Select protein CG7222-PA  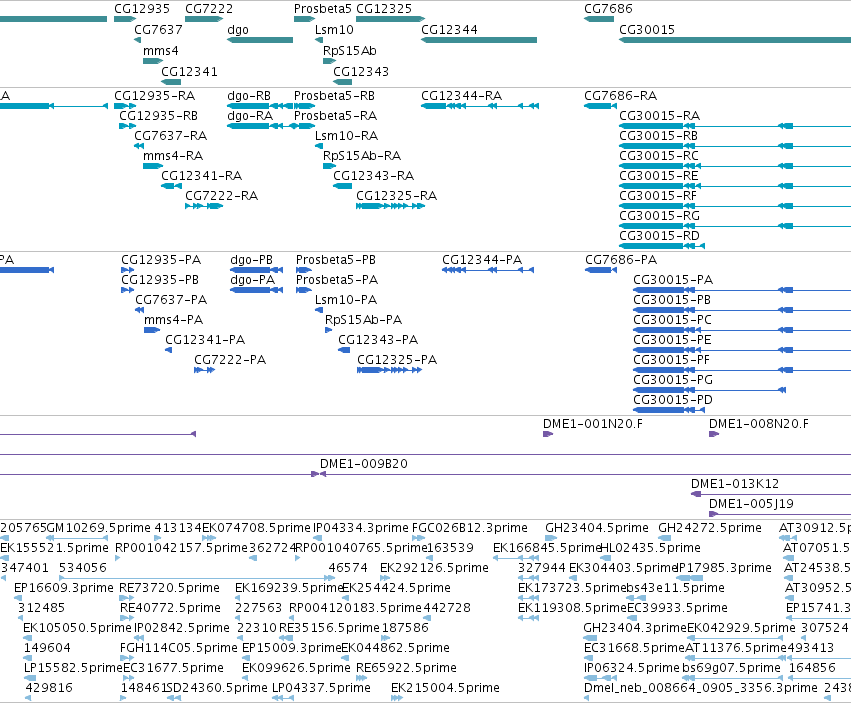[x=205, y=370]
